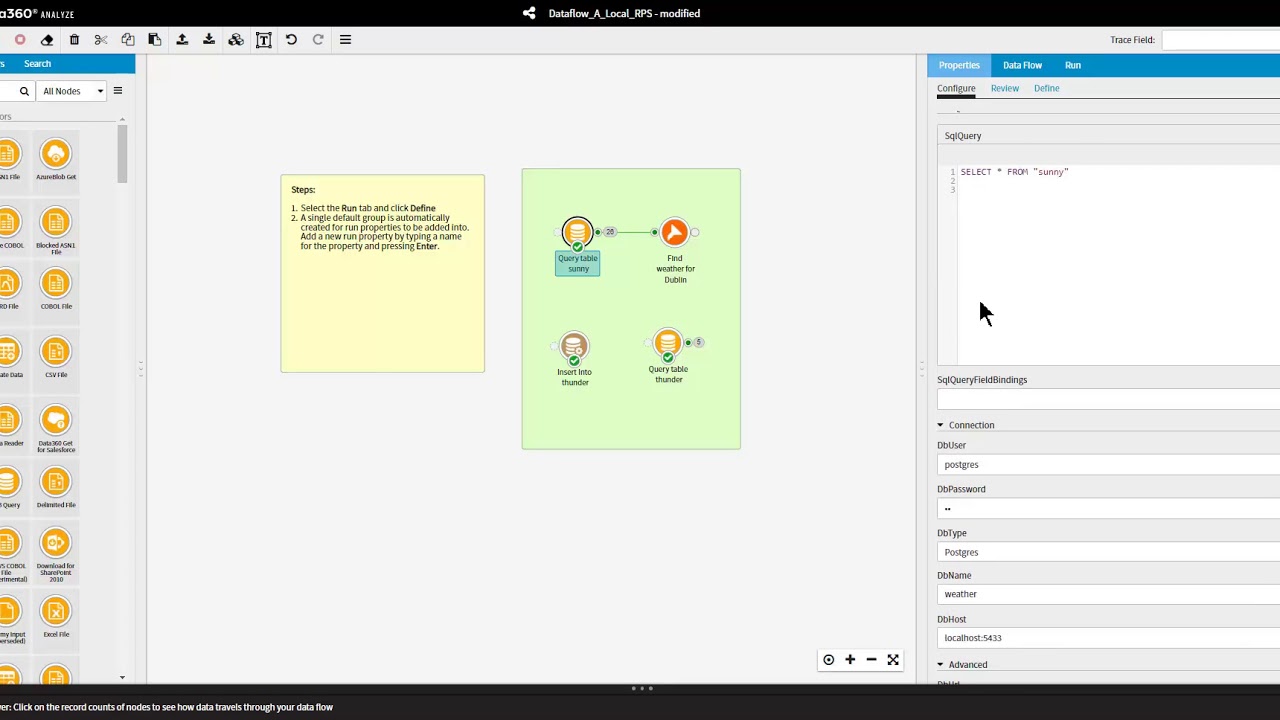Viewport: 1280px width, 720px height.
Task: Select the Blocked ASN1 File node icon
Action: coord(56,222)
